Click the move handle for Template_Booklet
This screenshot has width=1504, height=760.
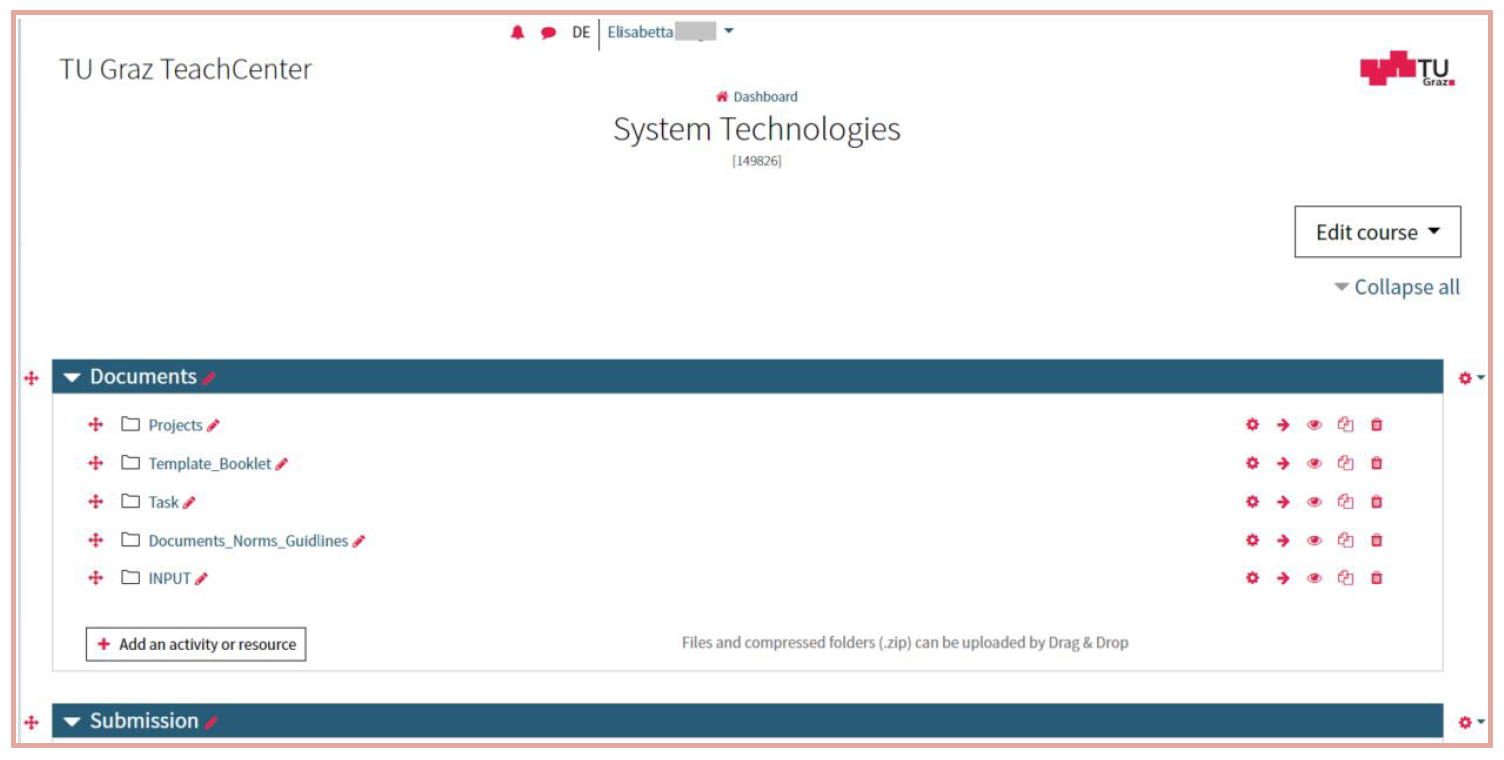coord(96,463)
